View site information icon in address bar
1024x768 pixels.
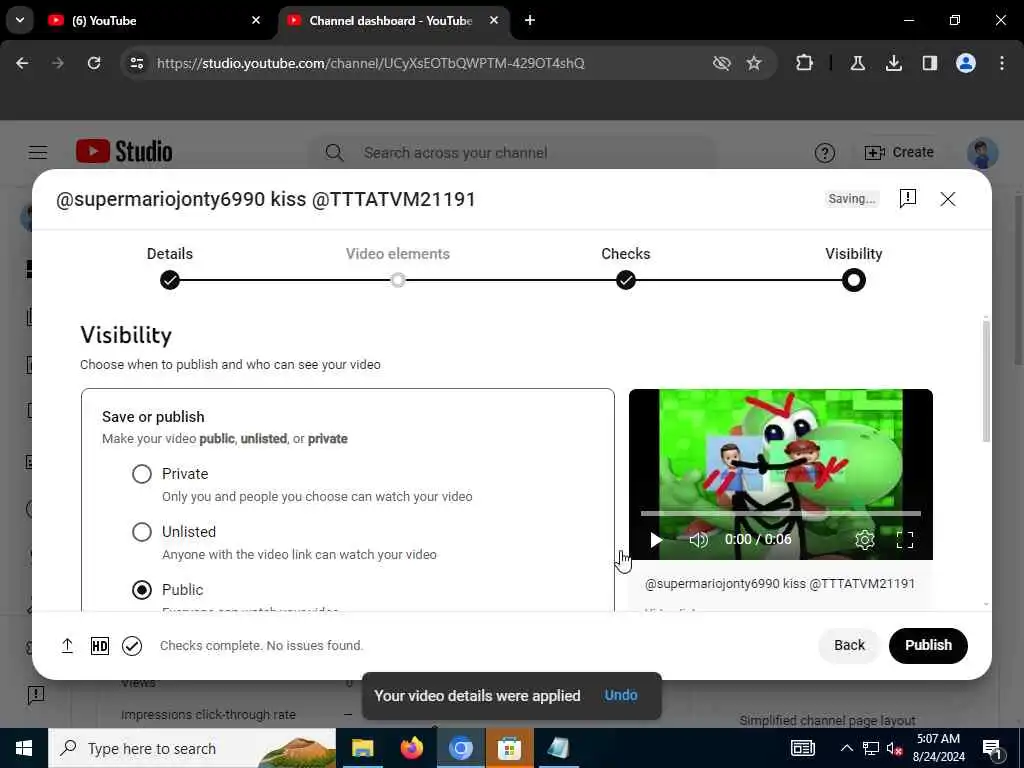coord(136,63)
